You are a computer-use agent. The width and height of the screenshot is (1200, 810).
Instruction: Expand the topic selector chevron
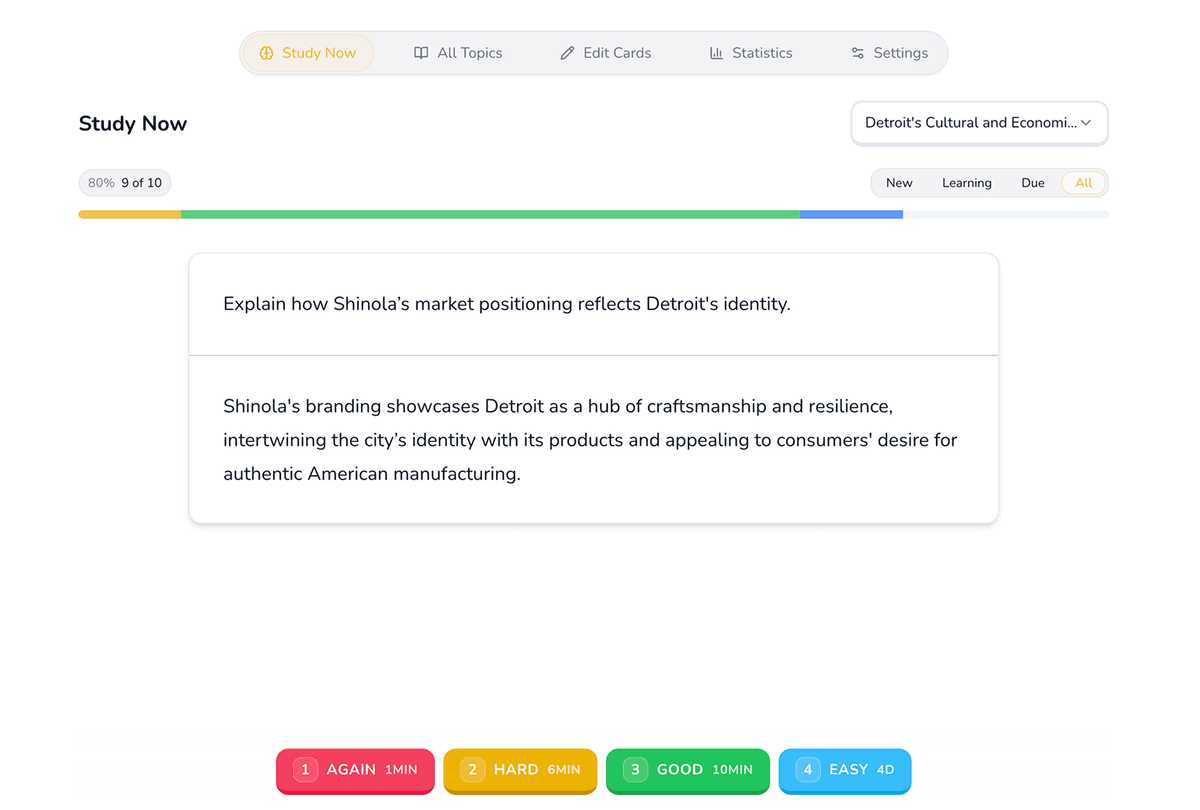click(1086, 123)
